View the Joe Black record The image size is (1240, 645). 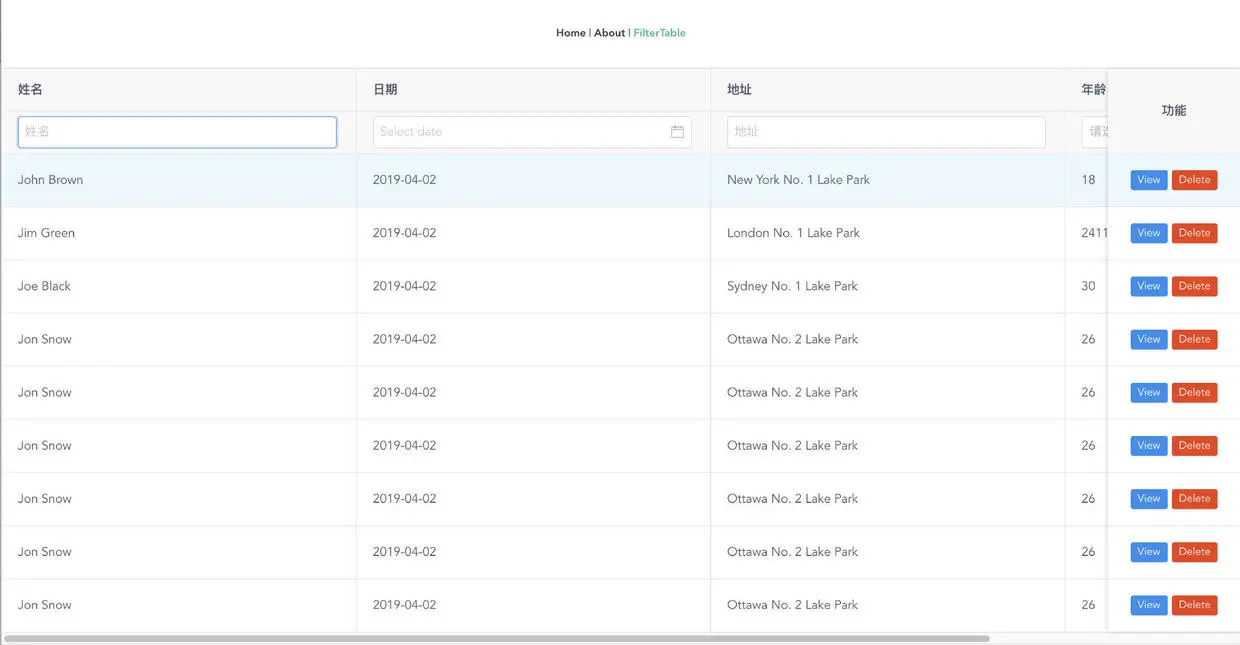tap(1149, 286)
